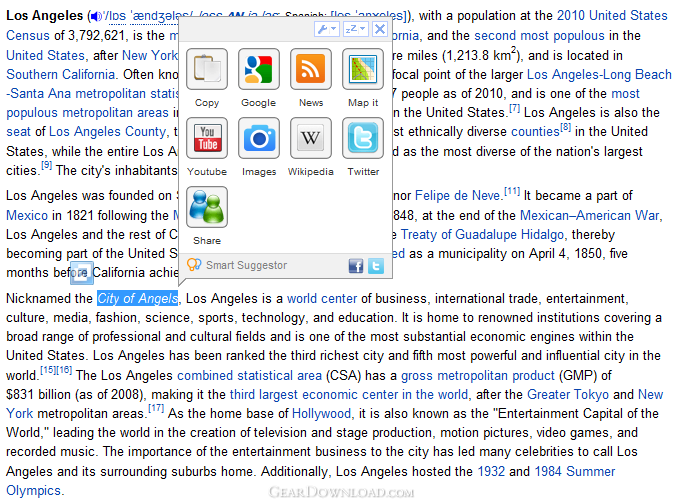Open the snooze zZ dropdown
Screen dimensions: 682x500
point(355,29)
